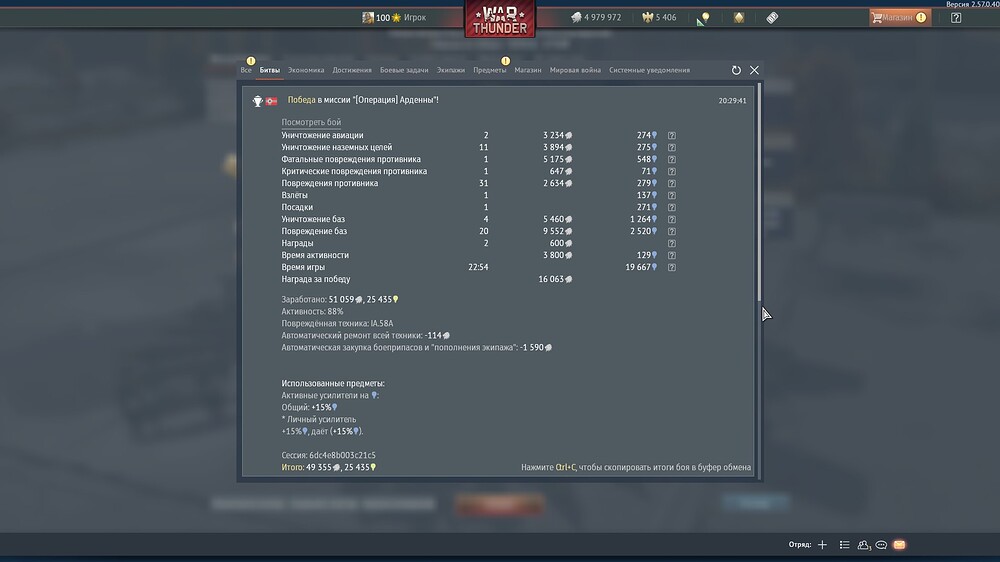This screenshot has height=562, width=1000.
Task: Switch to the Экономика tab
Action: tap(306, 70)
